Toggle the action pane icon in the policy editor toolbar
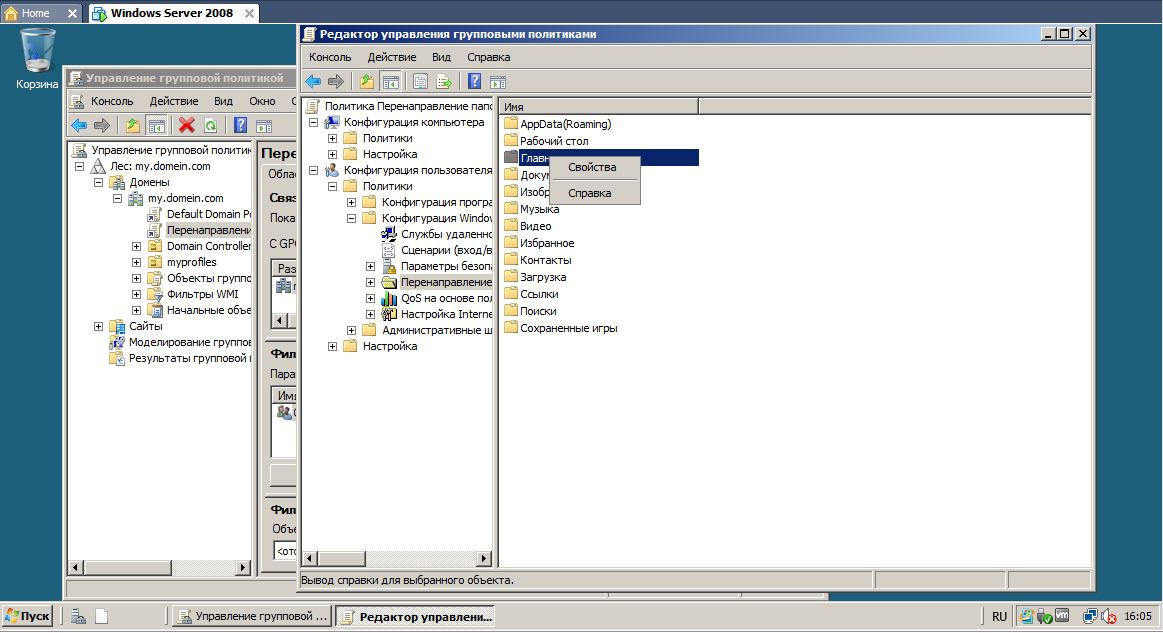Image resolution: width=1163 pixels, height=633 pixels. (x=498, y=82)
